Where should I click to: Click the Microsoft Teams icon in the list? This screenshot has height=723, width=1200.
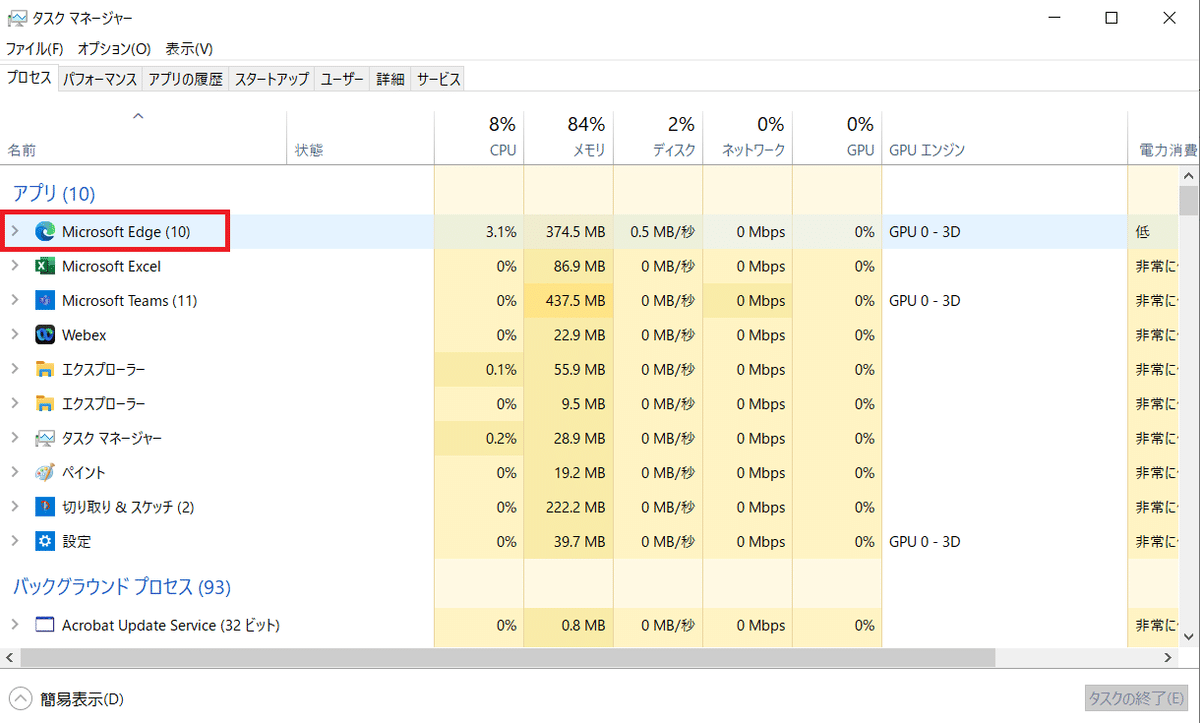(44, 301)
